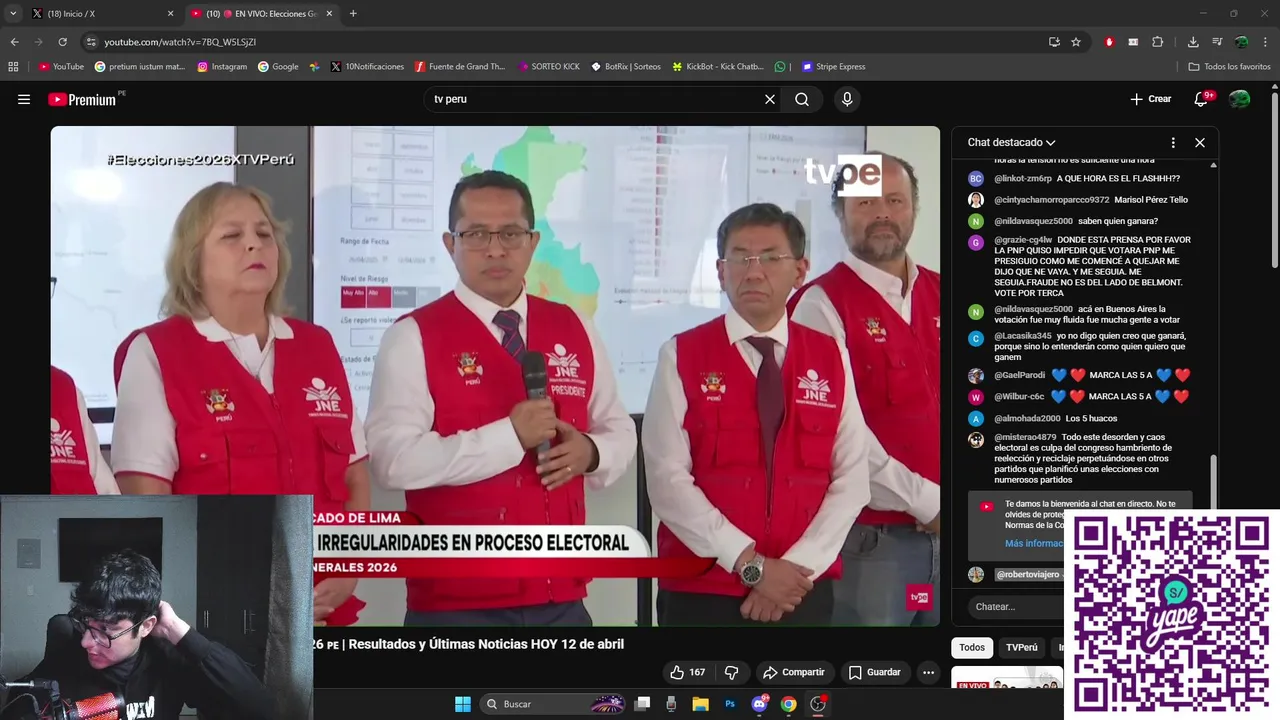The width and height of the screenshot is (1280, 720).
Task: Click the recommended 'EN VIVO' video thumbnail
Action: pyautogui.click(x=1006, y=678)
